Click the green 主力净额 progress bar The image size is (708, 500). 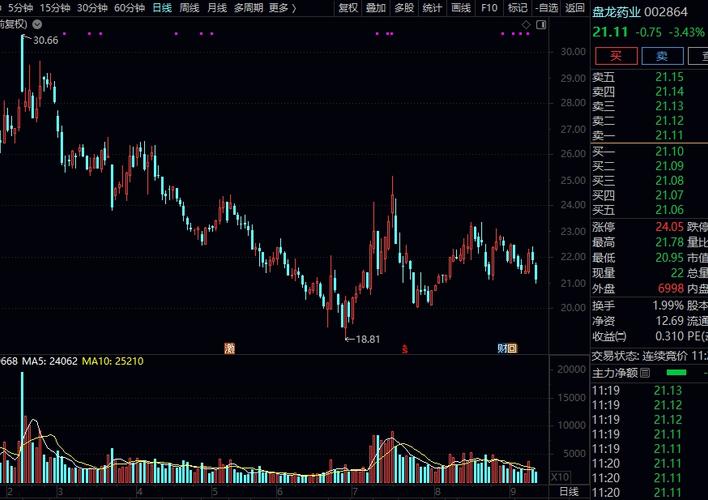(676, 373)
